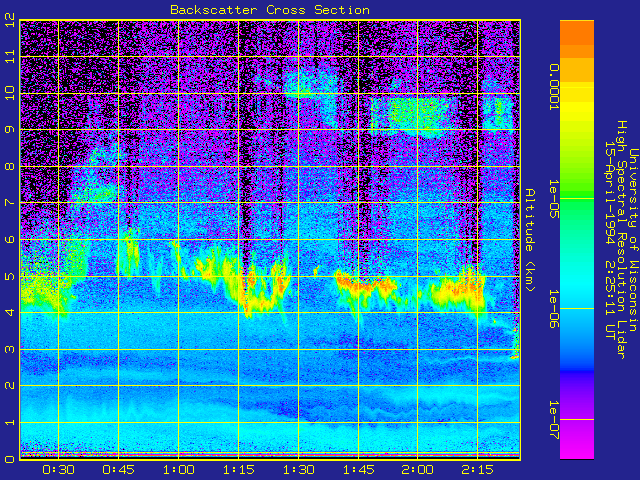Click the 'Backscatter Cross Section' title
The height and width of the screenshot is (480, 640).
270,10
